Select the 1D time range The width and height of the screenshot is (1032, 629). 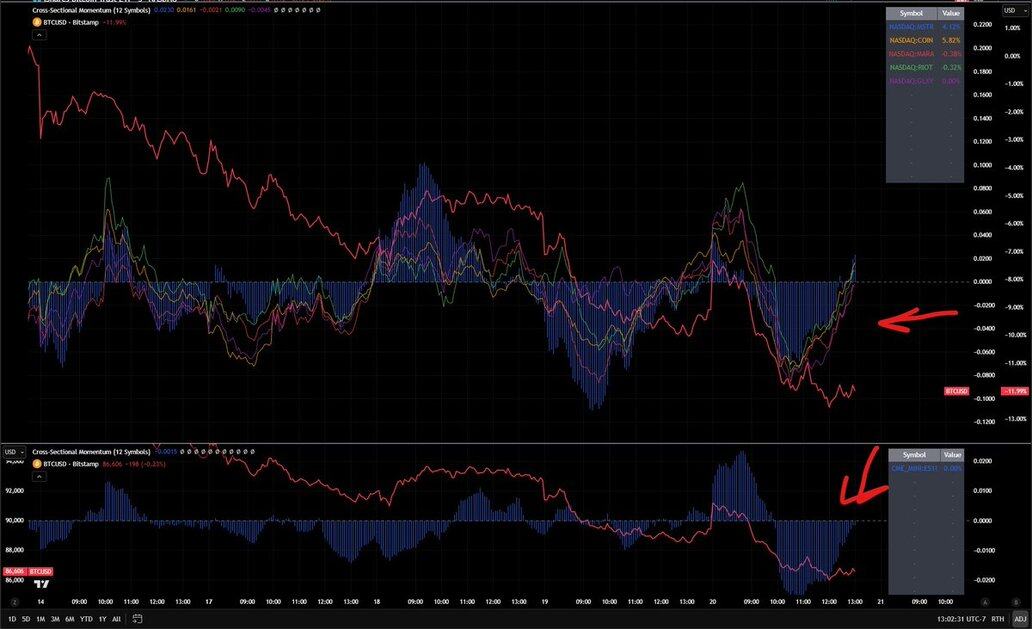tap(12, 620)
